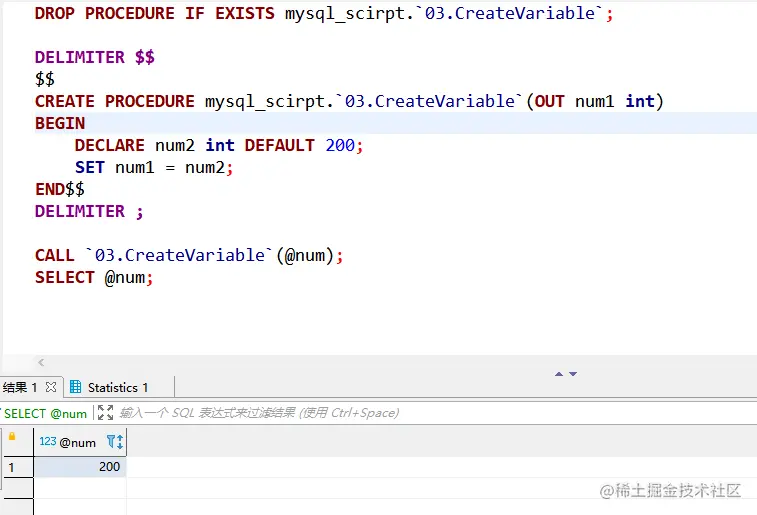Click the 123 numeric type icon
This screenshot has height=515, width=757.
48,441
